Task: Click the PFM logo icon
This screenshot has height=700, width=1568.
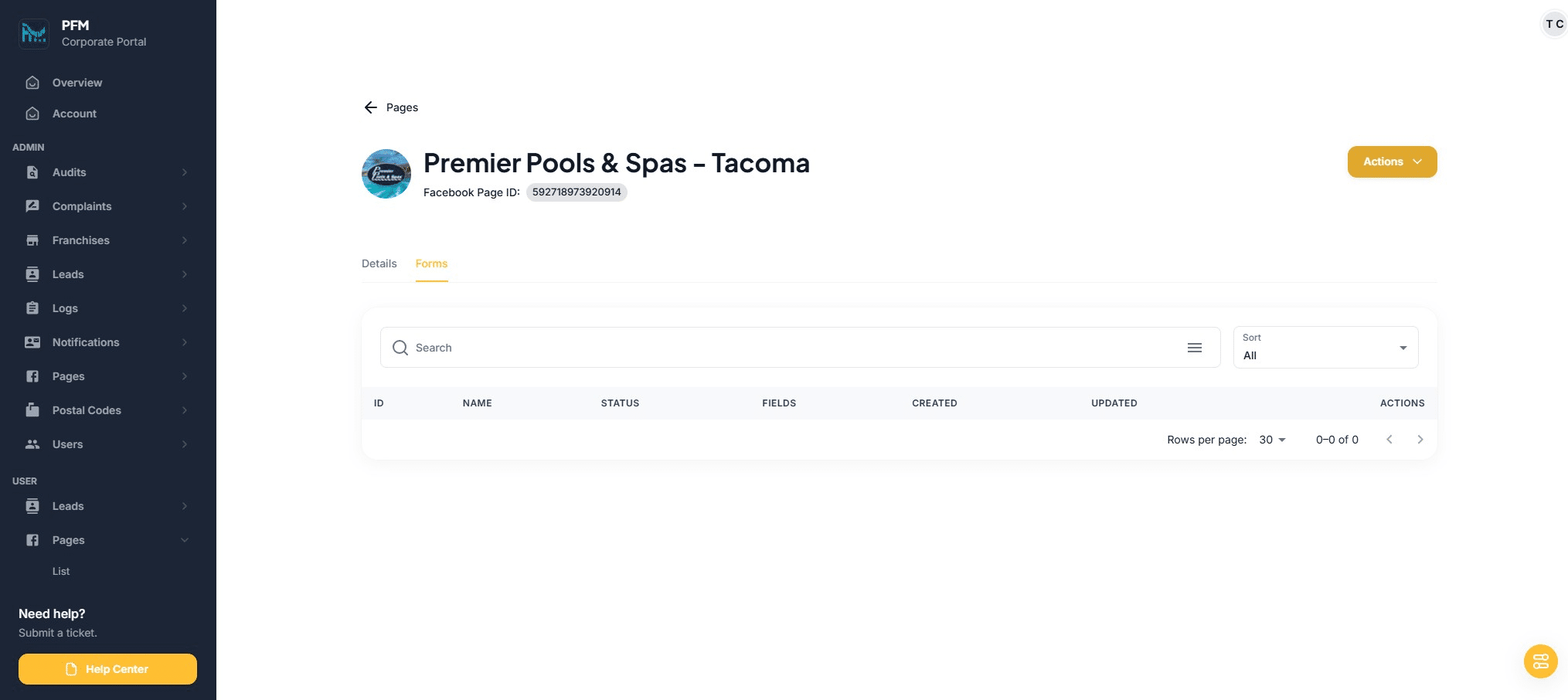Action: (x=34, y=33)
